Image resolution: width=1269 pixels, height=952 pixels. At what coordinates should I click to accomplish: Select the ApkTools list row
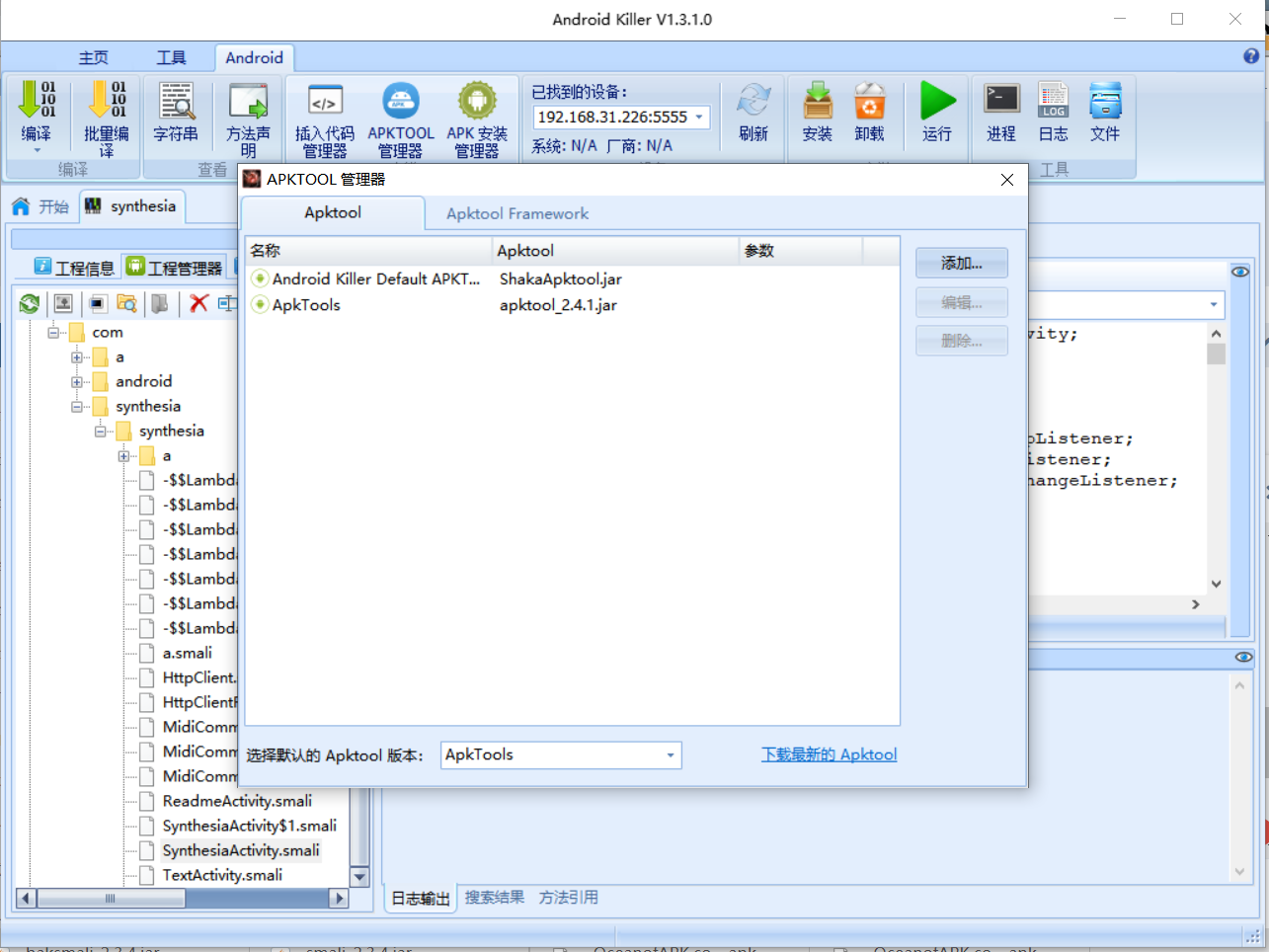[573, 305]
